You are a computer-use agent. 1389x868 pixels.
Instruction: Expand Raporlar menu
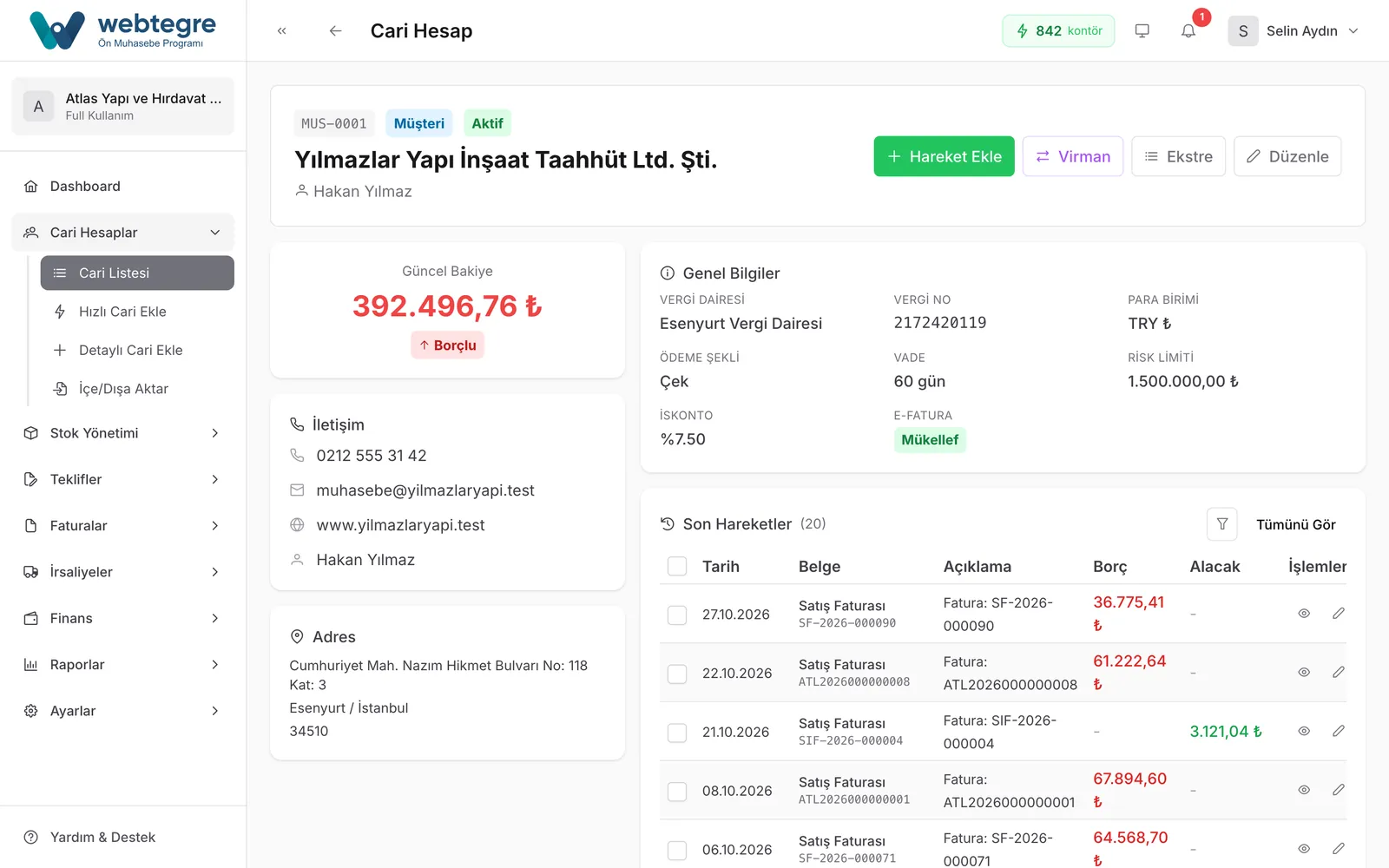click(x=122, y=664)
